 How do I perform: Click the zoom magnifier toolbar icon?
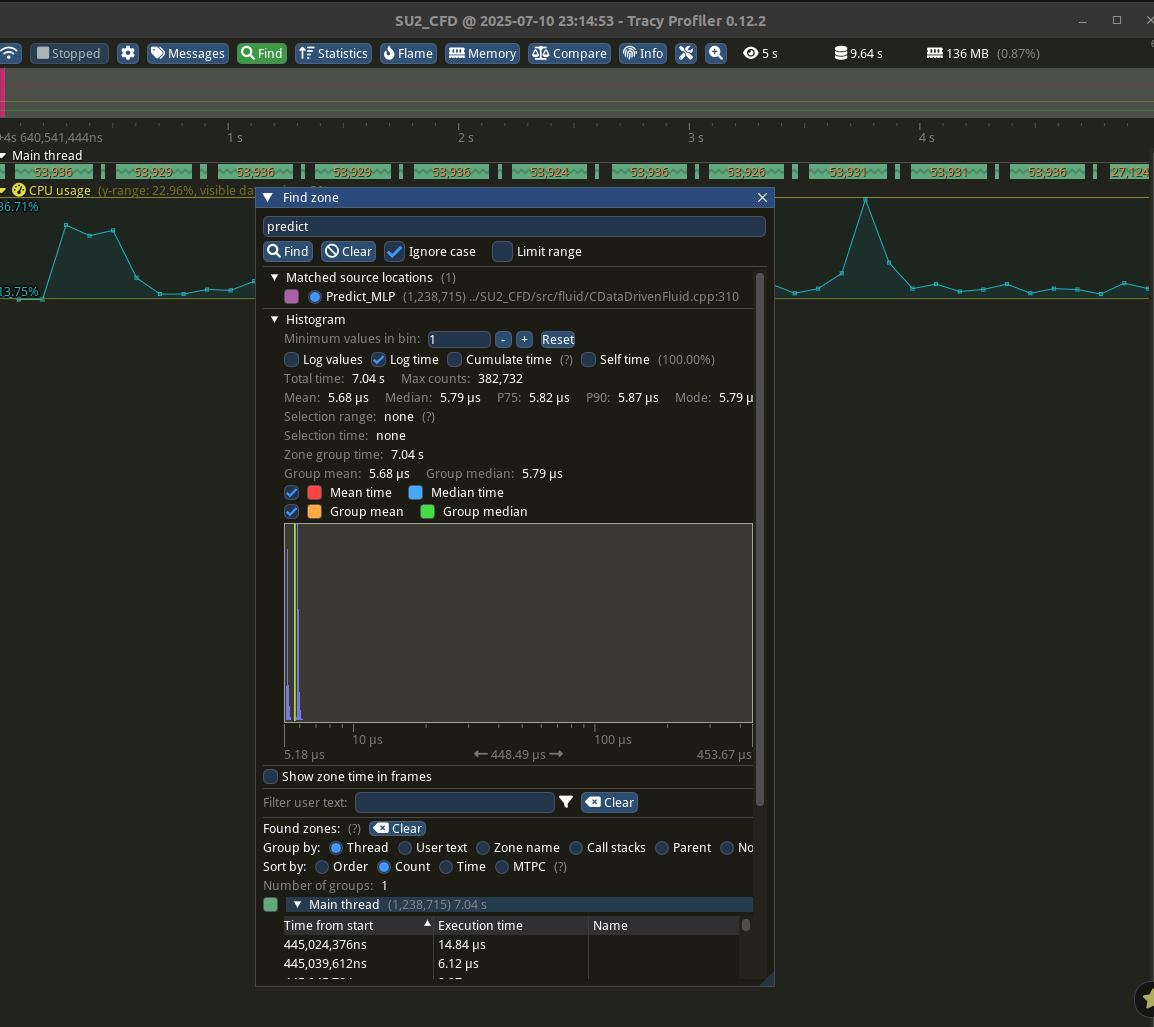coord(716,53)
